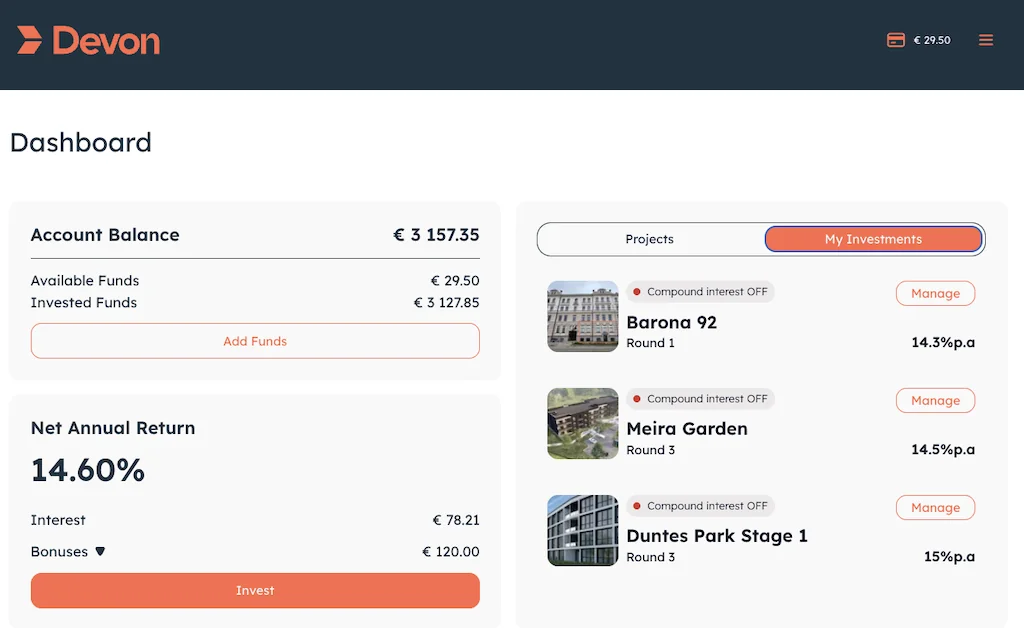Manage the Barona 92 investment
Viewport: 1024px width, 628px height.
click(x=935, y=293)
